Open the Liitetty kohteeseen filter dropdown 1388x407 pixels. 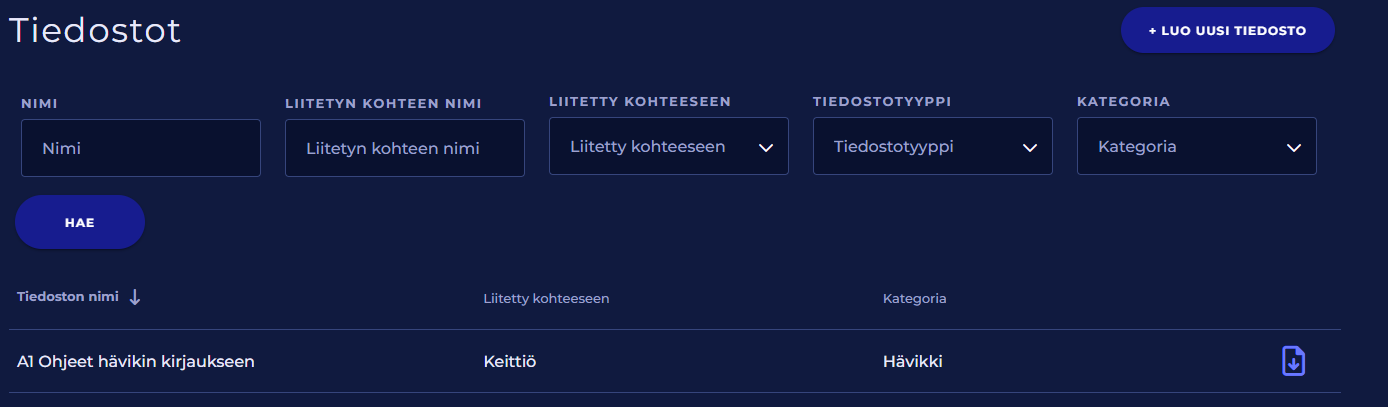coord(668,147)
